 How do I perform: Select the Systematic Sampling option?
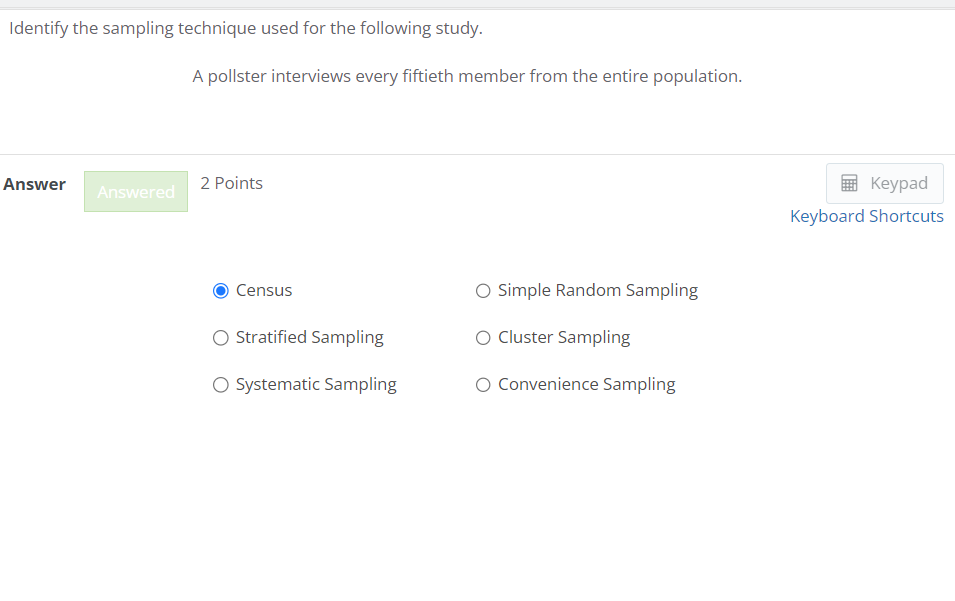click(221, 384)
